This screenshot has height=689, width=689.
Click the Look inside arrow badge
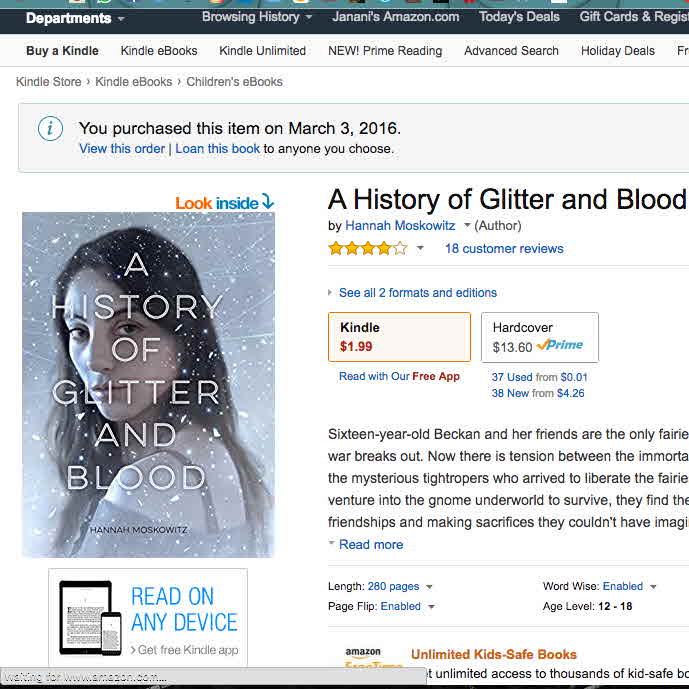pyautogui.click(x=224, y=203)
